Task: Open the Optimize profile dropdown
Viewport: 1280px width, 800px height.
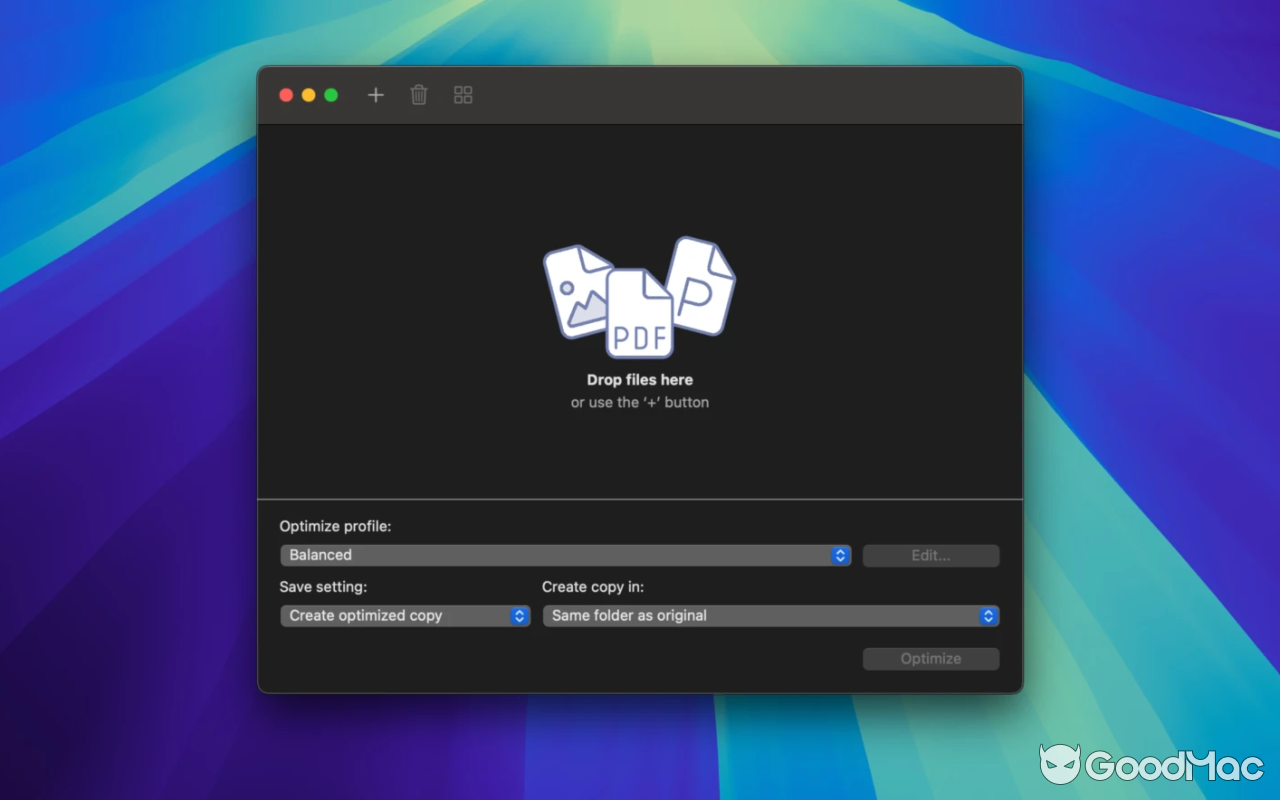Action: tap(565, 555)
